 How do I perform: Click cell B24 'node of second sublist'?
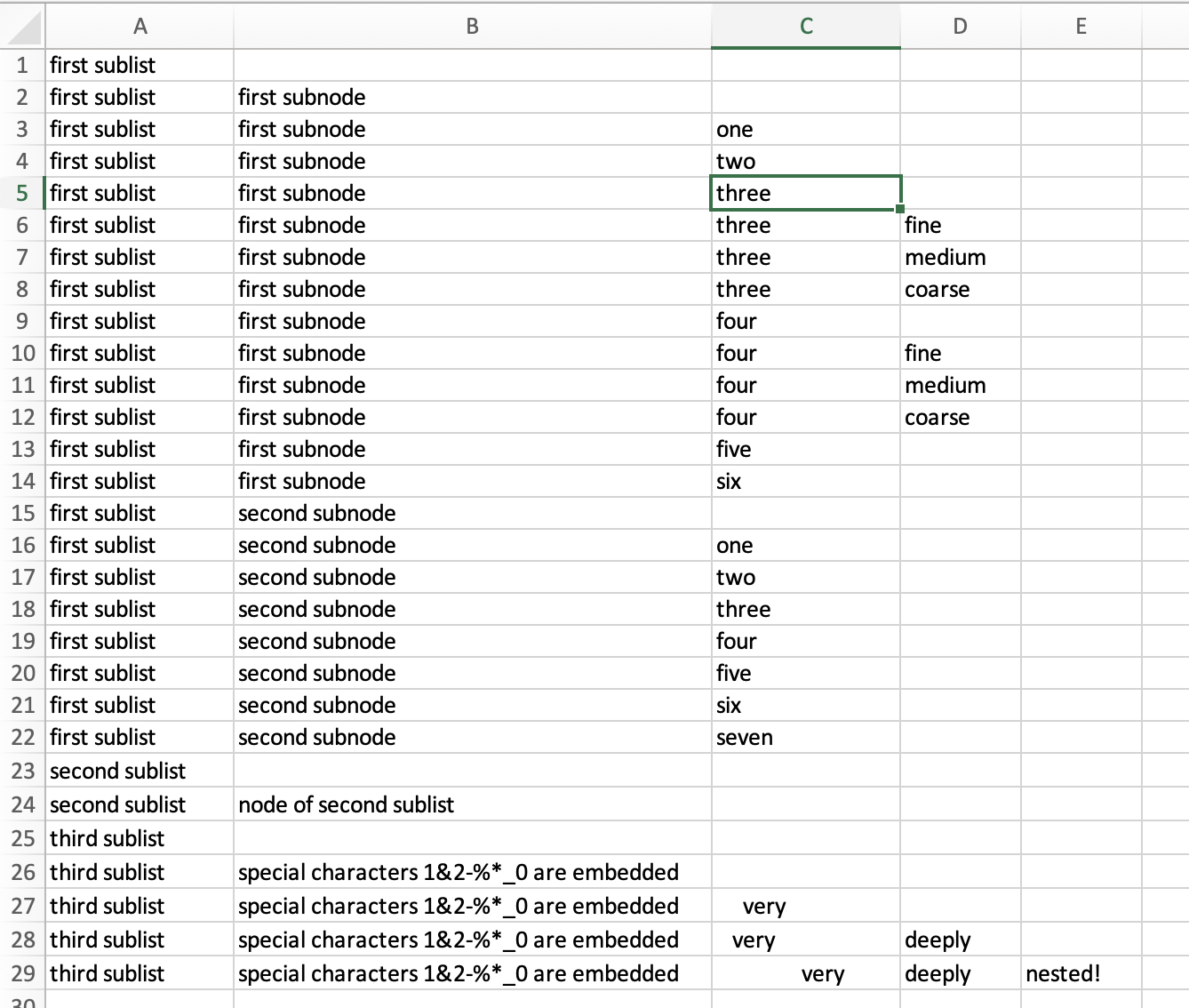473,804
